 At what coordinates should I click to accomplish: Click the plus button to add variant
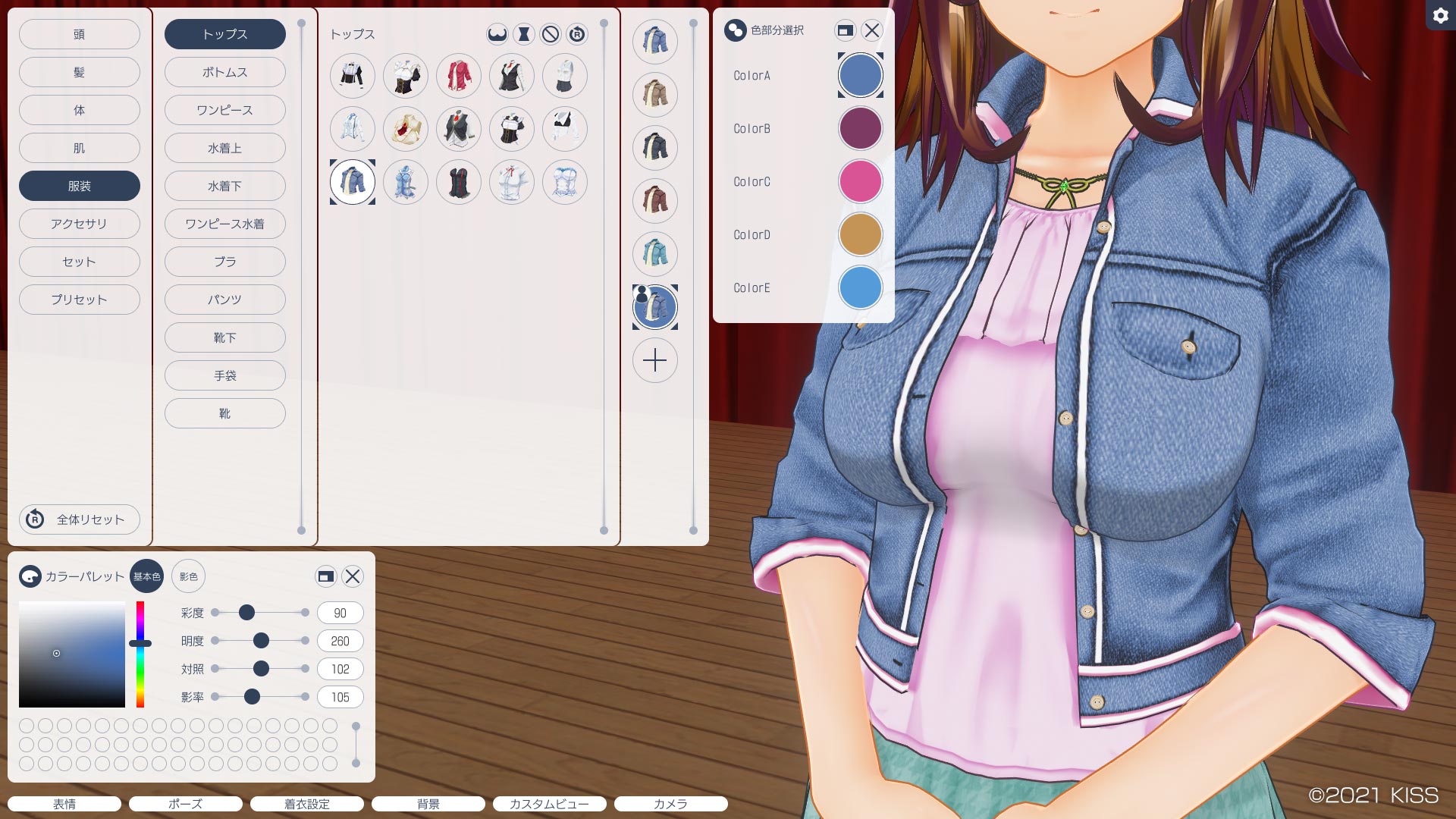click(x=655, y=360)
